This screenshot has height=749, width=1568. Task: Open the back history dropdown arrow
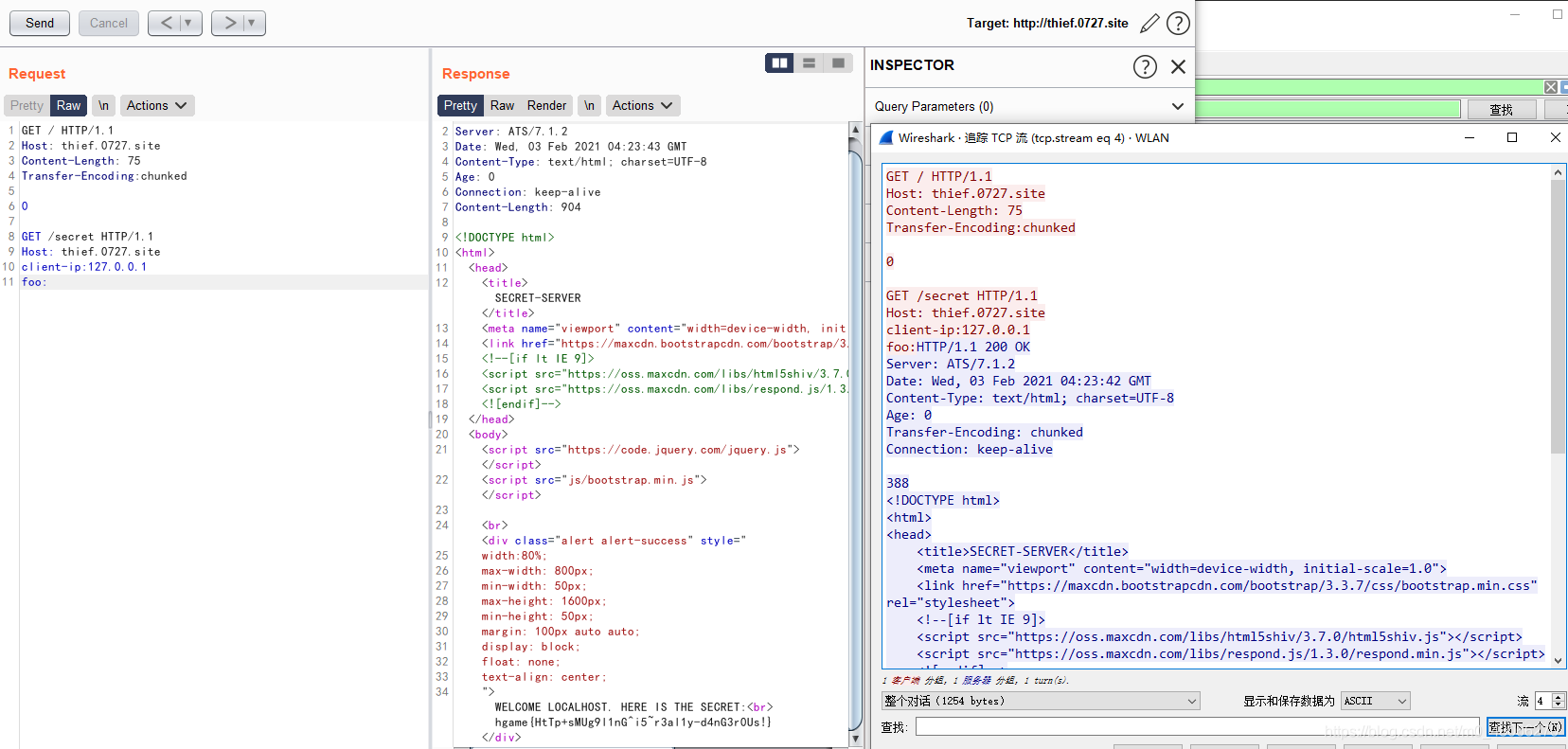(188, 23)
